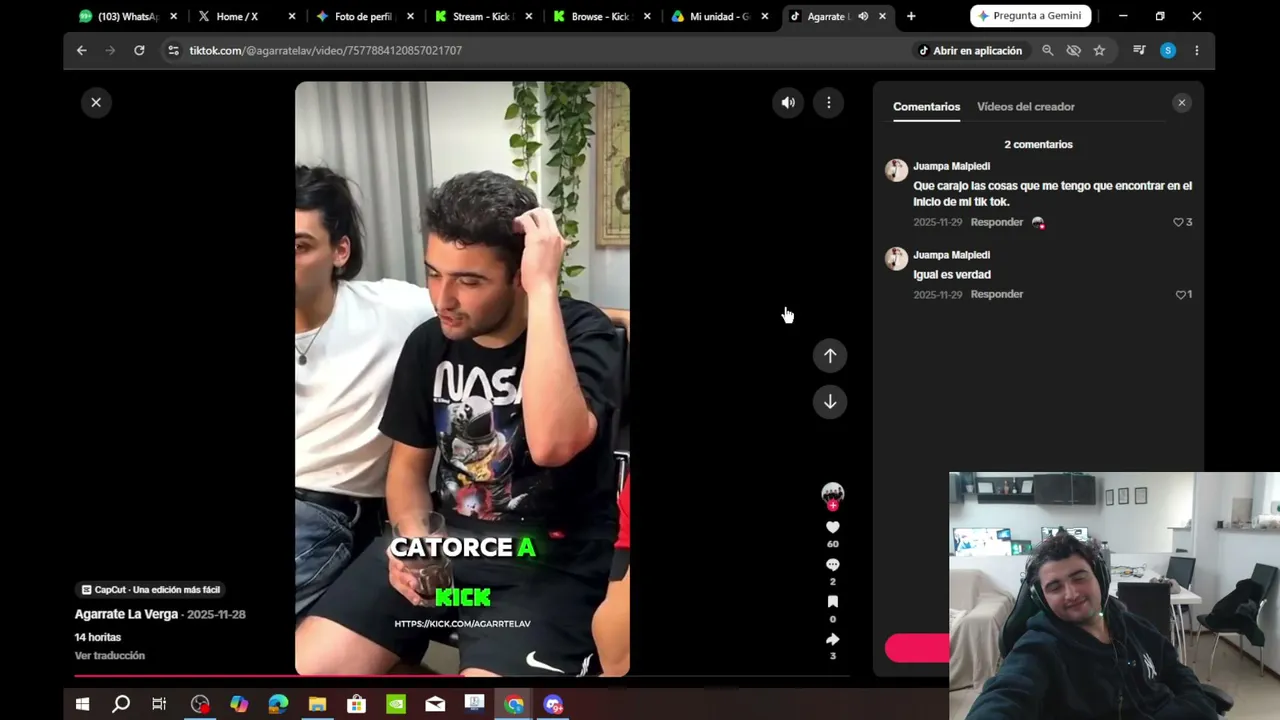Reply to the 'Igual es verdad' comment
The image size is (1280, 720).
pos(997,294)
